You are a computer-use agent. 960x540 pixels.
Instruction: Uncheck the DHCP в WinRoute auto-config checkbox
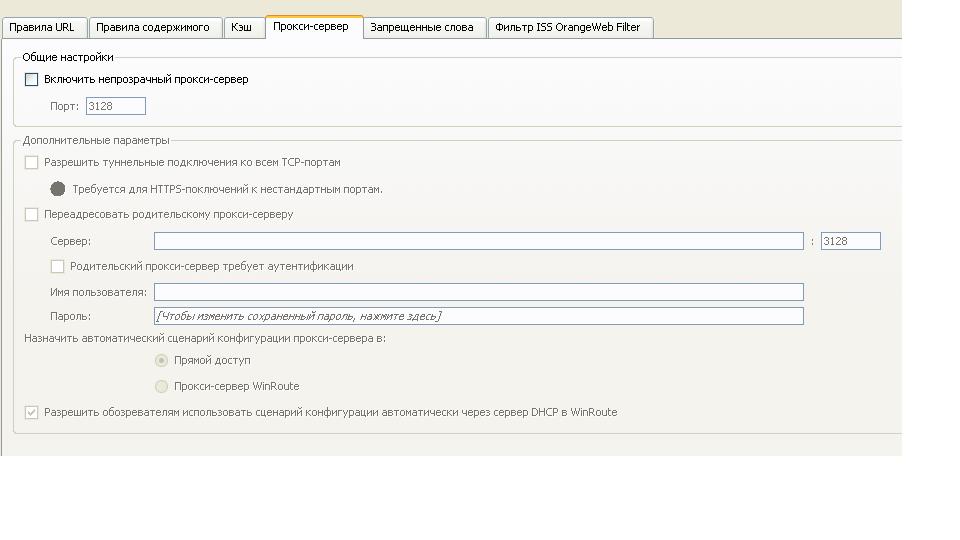31,413
